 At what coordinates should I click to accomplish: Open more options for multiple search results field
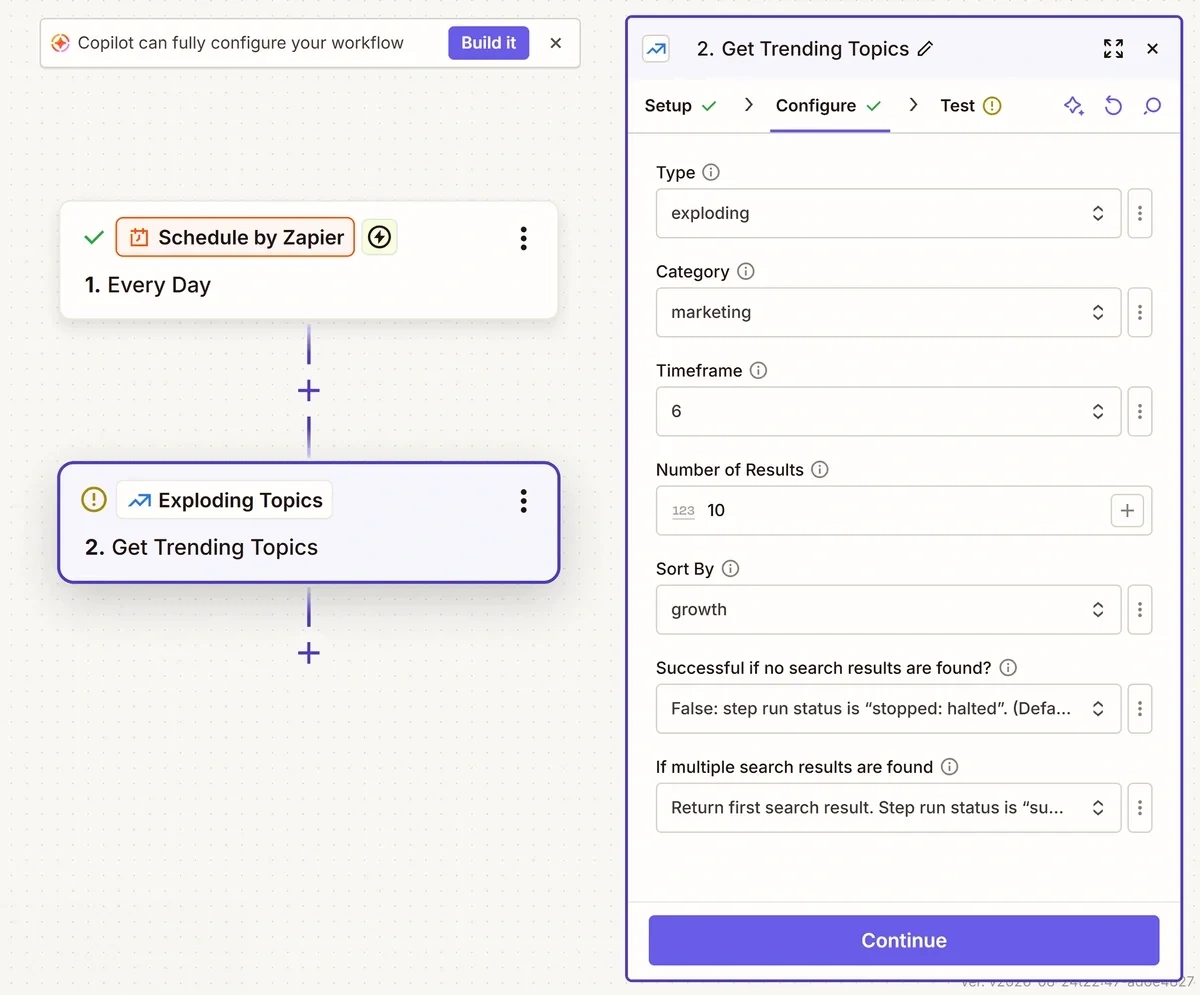[x=1140, y=807]
